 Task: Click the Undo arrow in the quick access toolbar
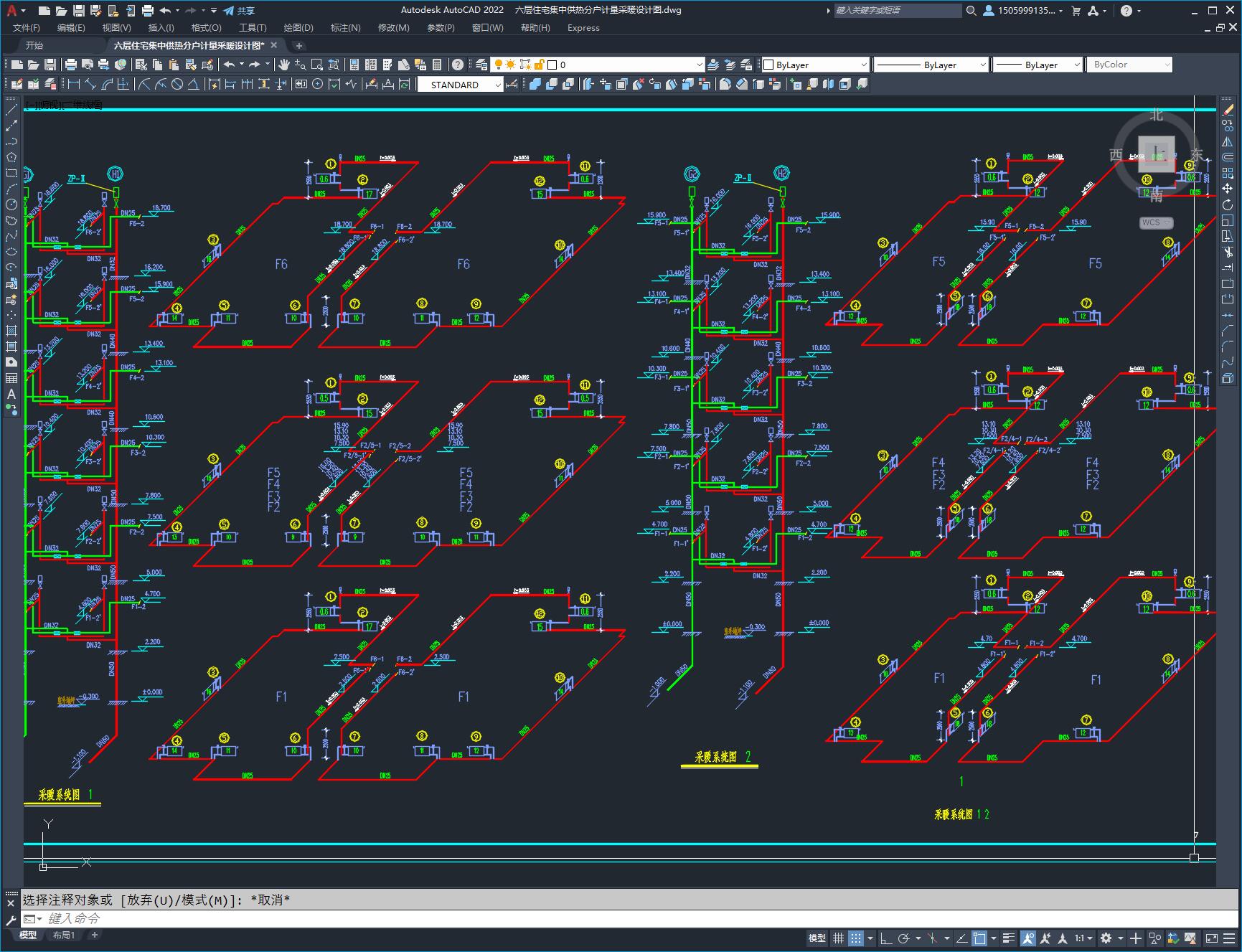[x=165, y=10]
